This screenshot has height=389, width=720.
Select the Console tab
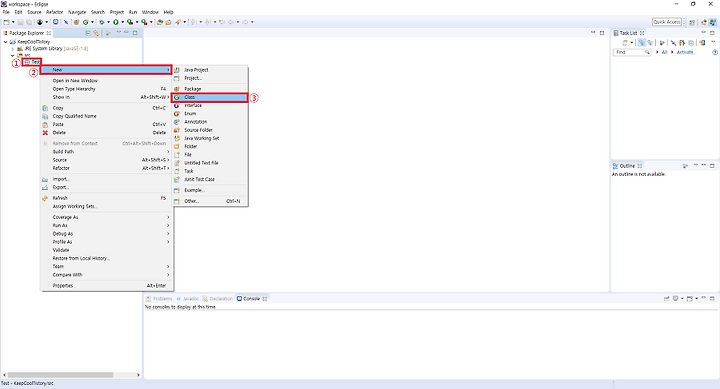coord(252,299)
